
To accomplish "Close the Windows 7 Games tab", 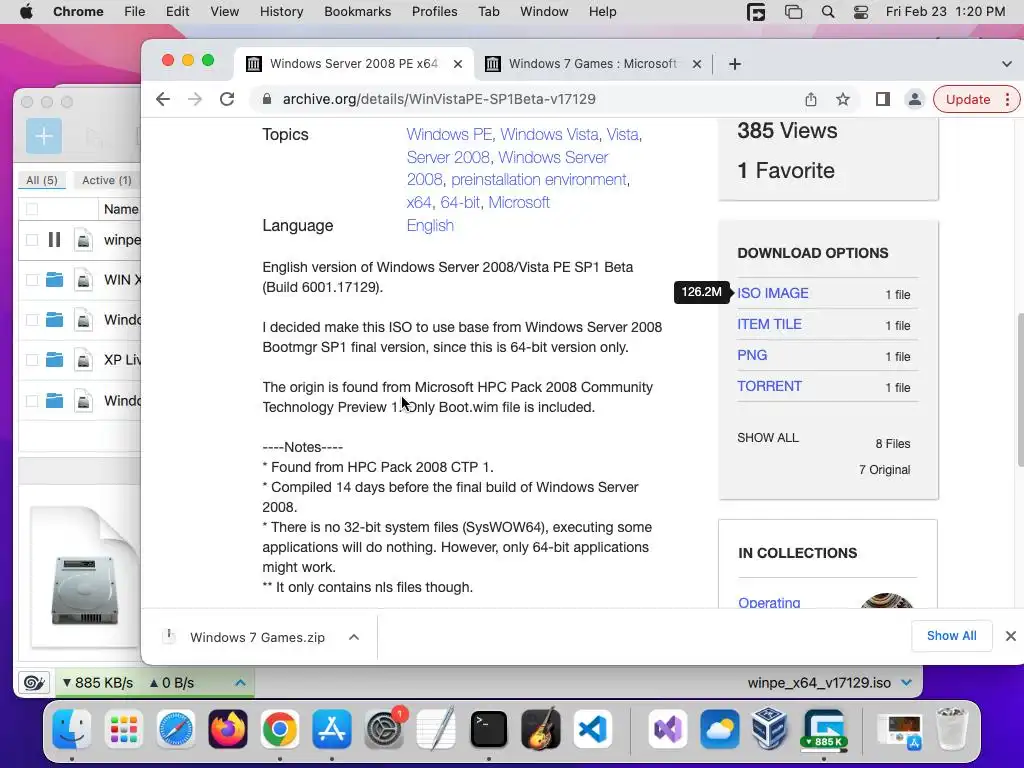I will click(697, 64).
